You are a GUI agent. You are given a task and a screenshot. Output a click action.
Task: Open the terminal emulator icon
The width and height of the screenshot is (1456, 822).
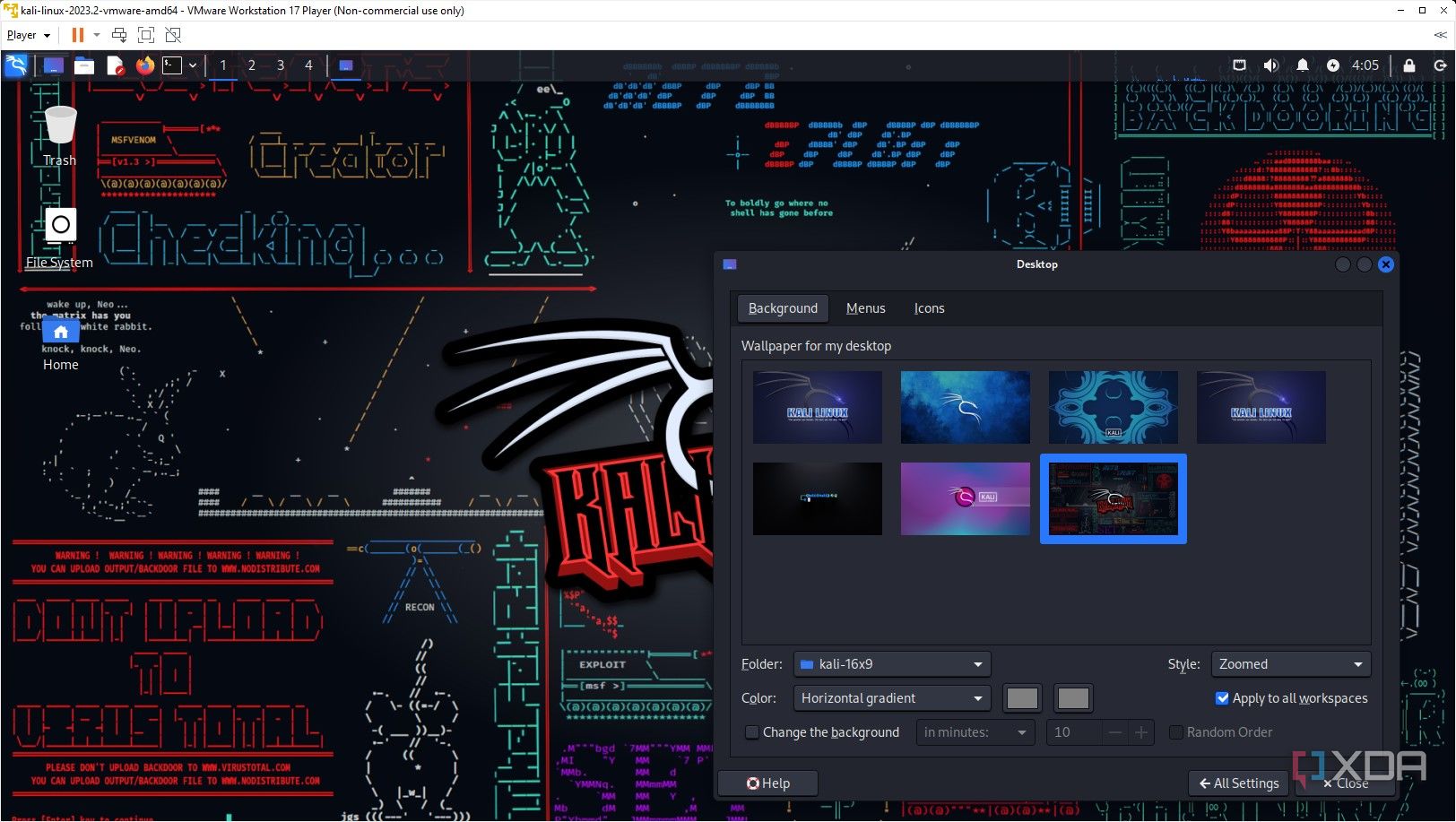172,65
